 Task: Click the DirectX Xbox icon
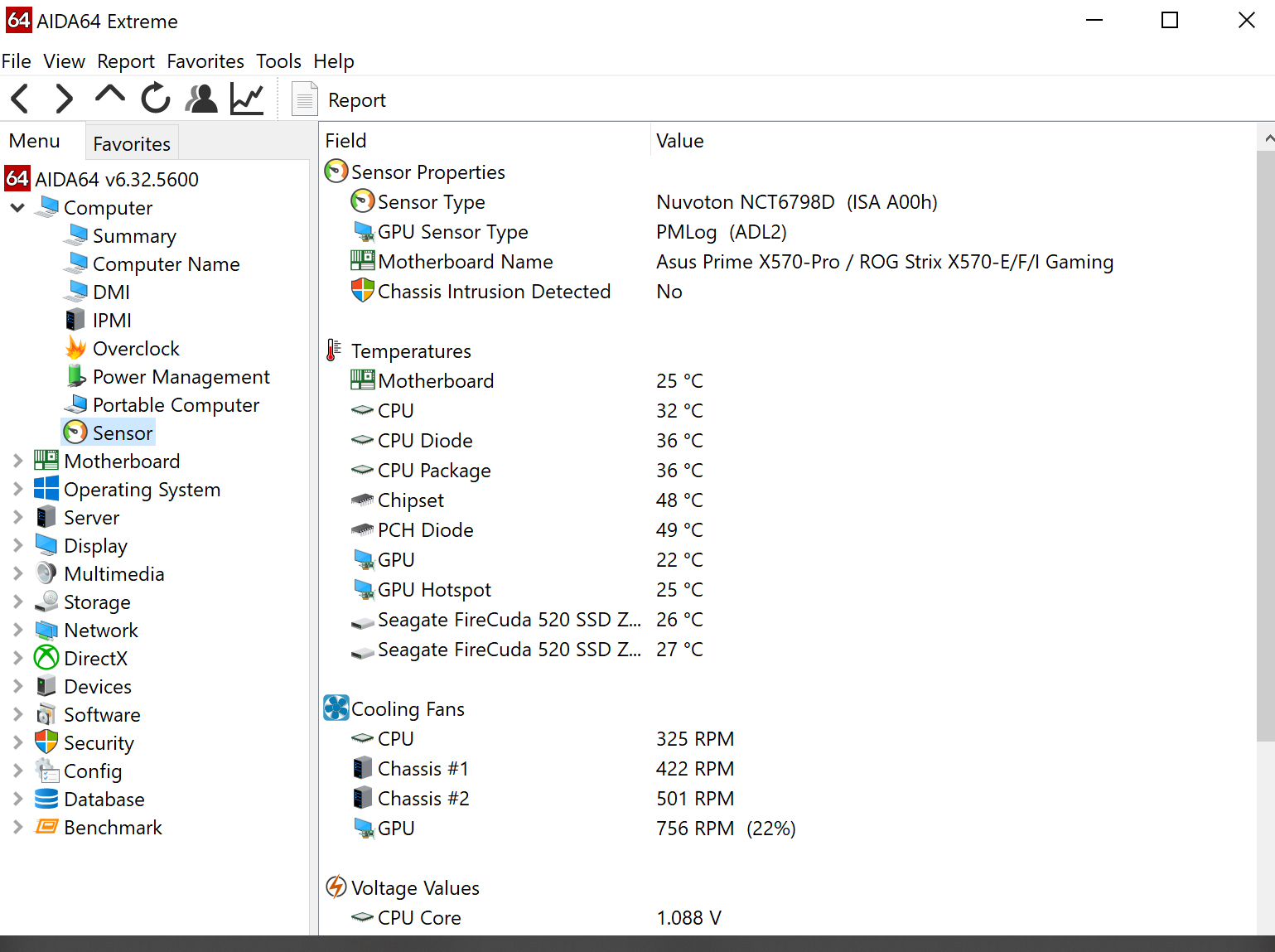[46, 657]
